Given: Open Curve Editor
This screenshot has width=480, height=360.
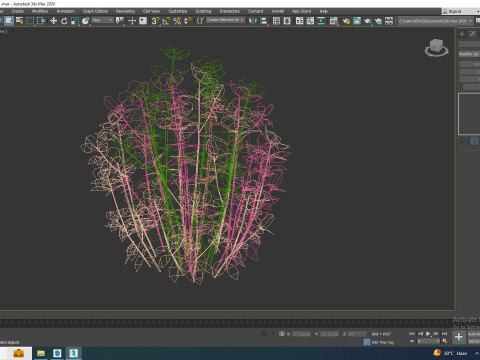Looking at the screenshot, I should point(310,21).
